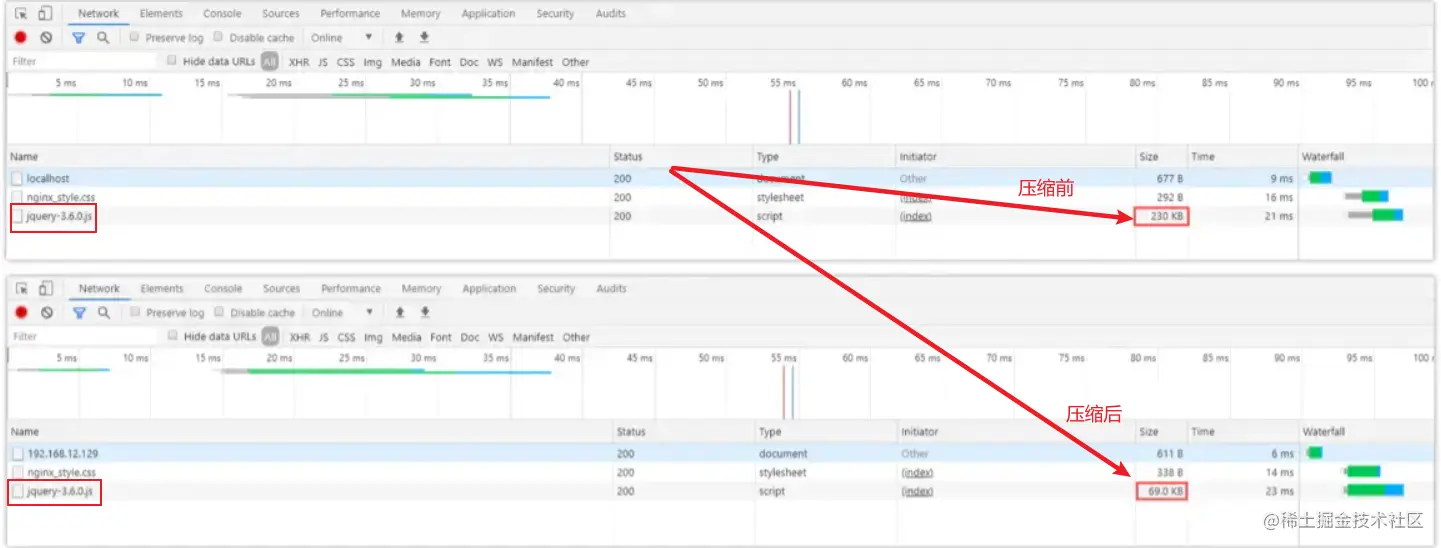Filter by Manifest in upper DevTools
The height and width of the screenshot is (548, 1441).
coord(533,62)
